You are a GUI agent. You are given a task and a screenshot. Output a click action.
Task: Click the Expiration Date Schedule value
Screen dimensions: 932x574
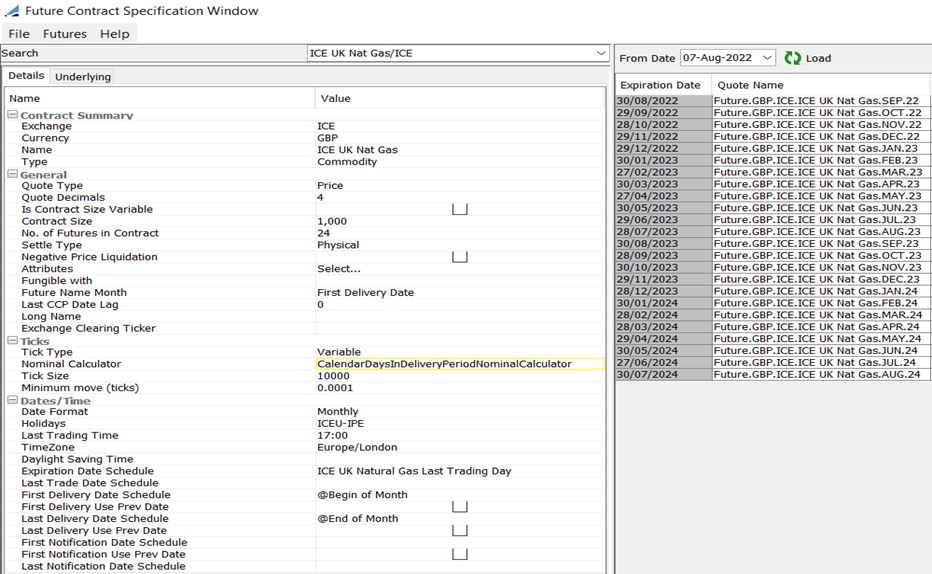click(x=414, y=471)
